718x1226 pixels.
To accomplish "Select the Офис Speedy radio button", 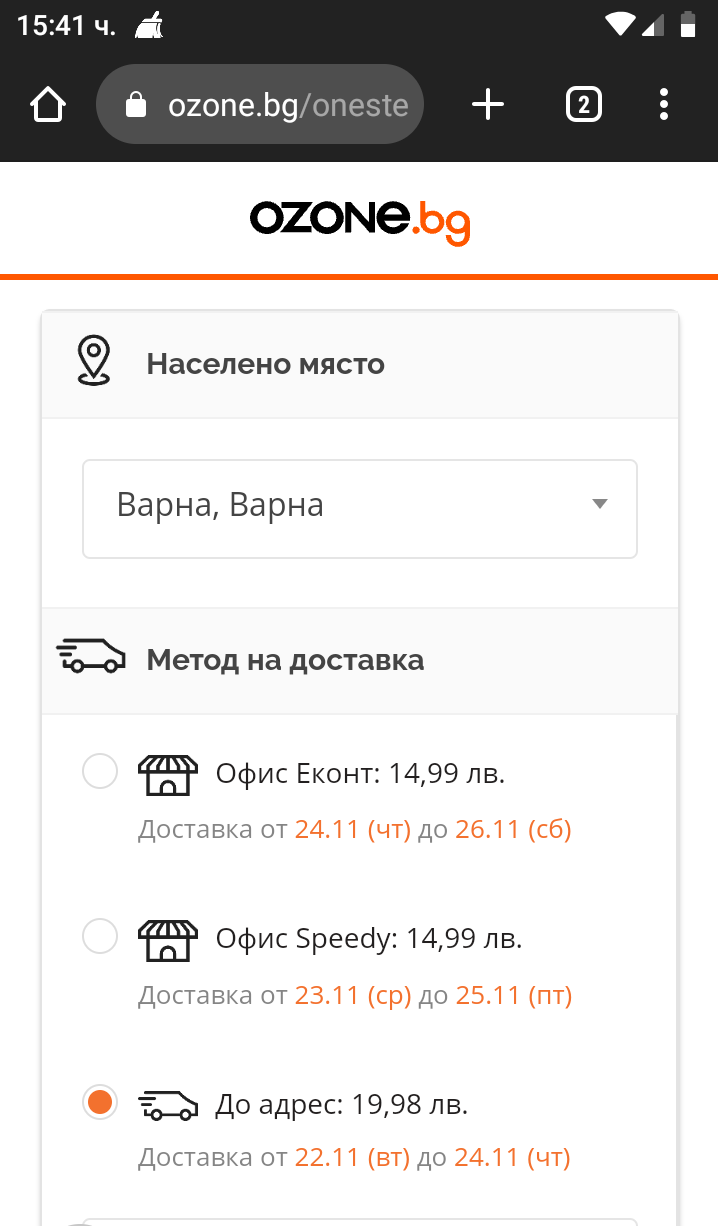I will [100, 937].
